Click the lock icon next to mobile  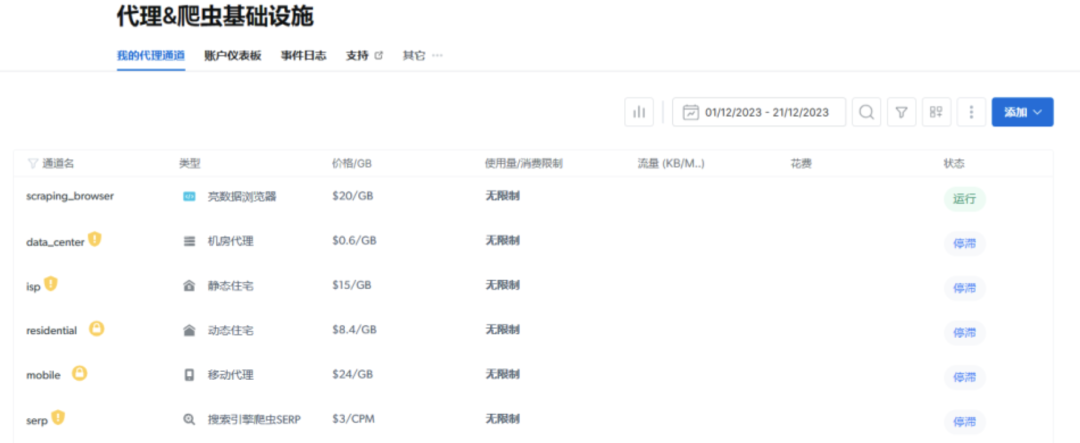click(80, 373)
